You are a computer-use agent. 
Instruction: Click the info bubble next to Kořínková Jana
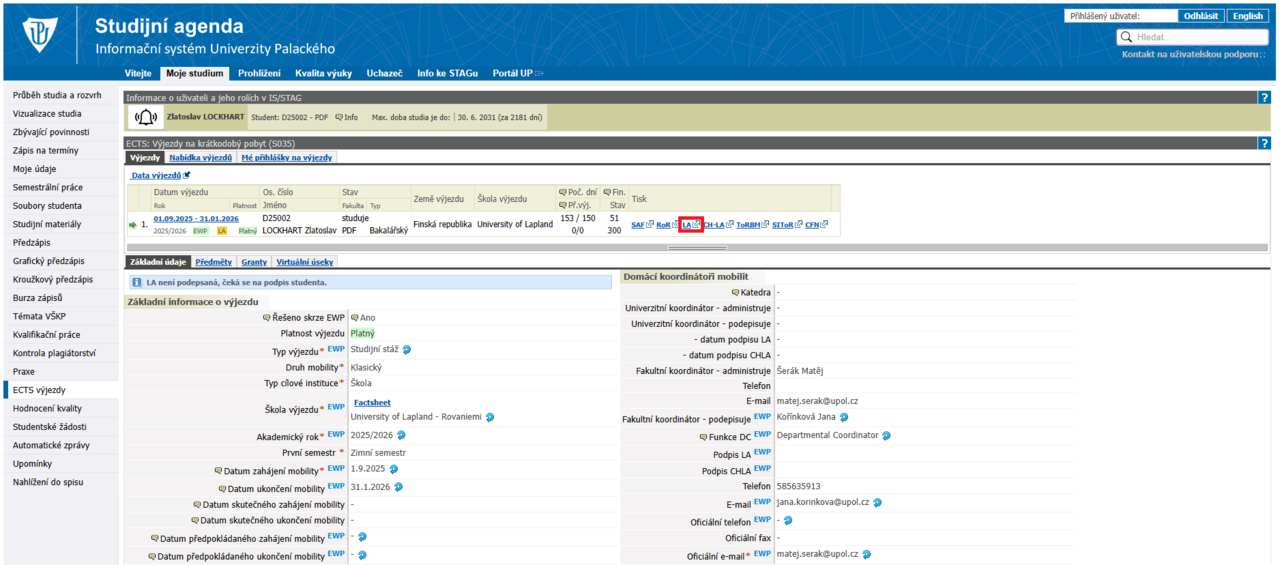[x=844, y=417]
